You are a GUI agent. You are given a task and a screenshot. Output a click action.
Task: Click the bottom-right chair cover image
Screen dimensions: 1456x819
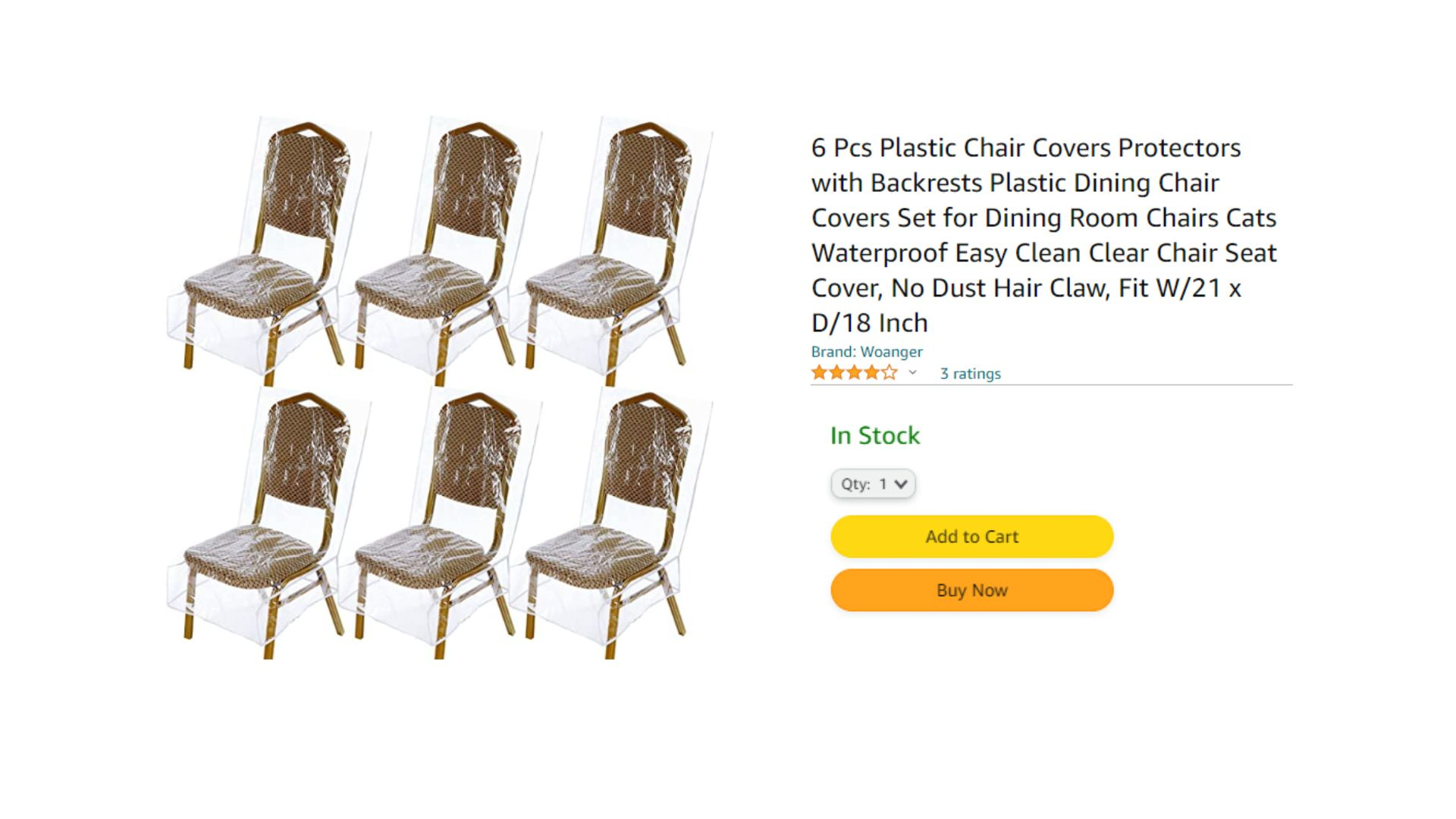coord(611,523)
